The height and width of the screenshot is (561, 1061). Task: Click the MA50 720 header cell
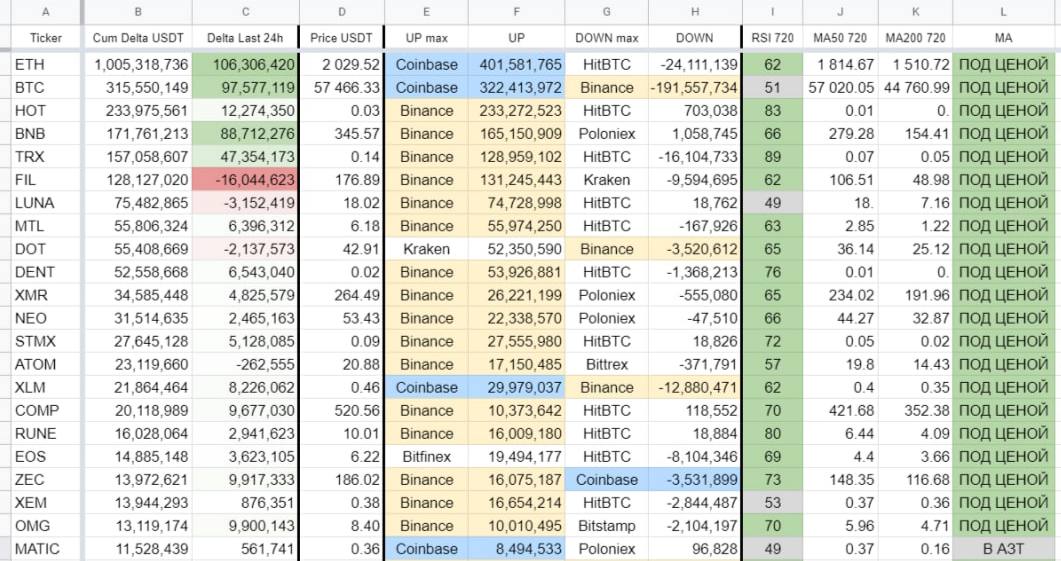click(x=840, y=38)
